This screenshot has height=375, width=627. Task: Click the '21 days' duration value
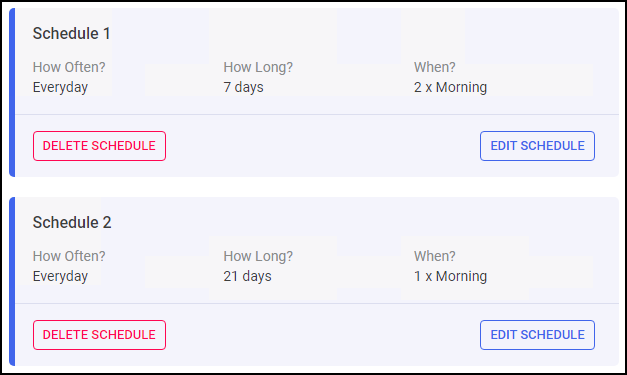(x=247, y=276)
